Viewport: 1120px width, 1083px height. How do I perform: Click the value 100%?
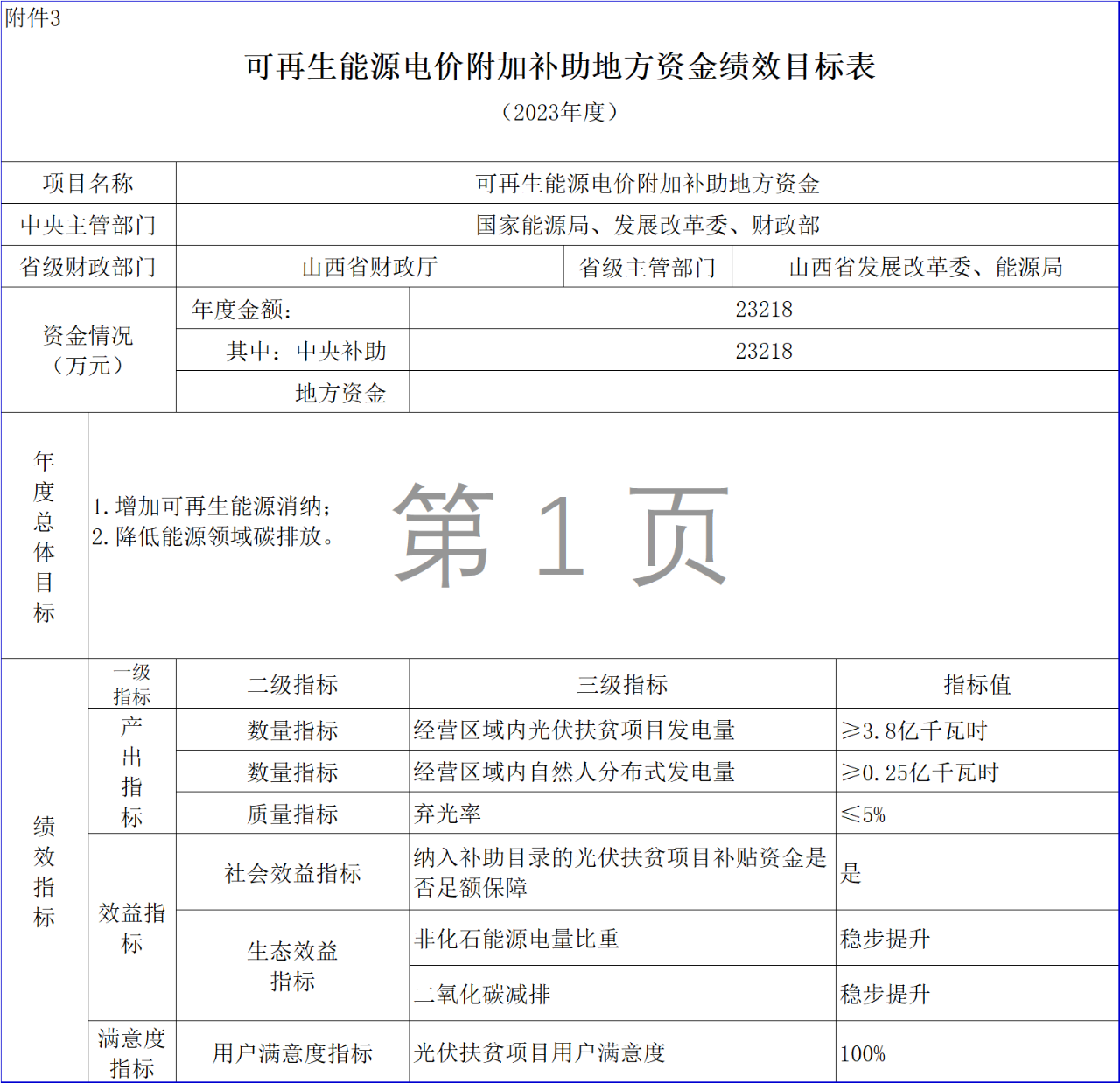pyautogui.click(x=977, y=1052)
